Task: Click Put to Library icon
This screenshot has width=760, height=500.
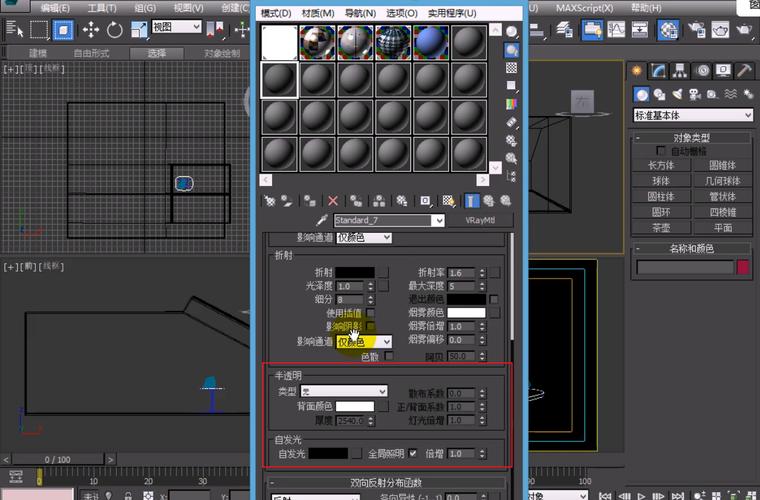Action: click(x=402, y=201)
